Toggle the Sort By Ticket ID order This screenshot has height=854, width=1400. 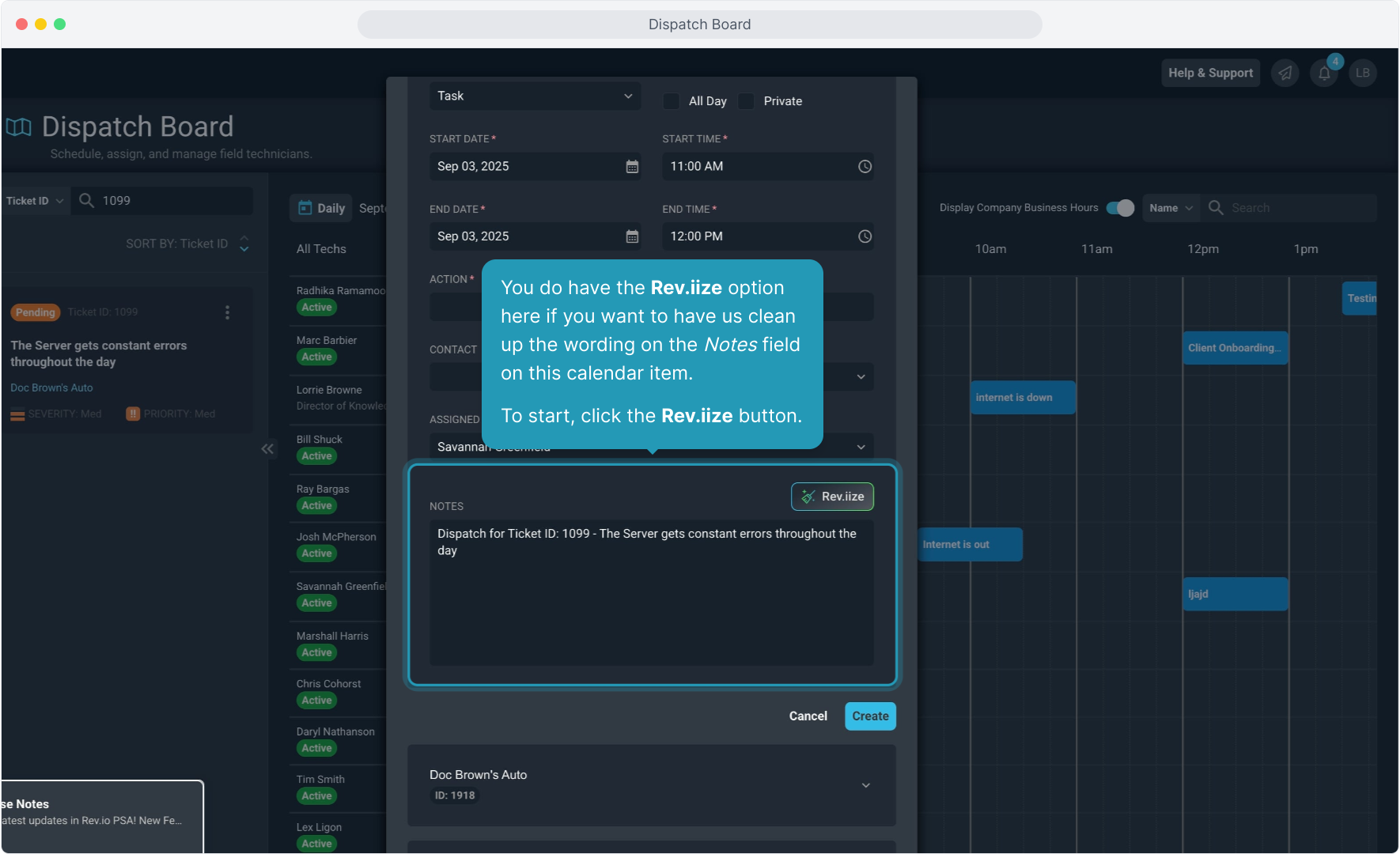[244, 244]
